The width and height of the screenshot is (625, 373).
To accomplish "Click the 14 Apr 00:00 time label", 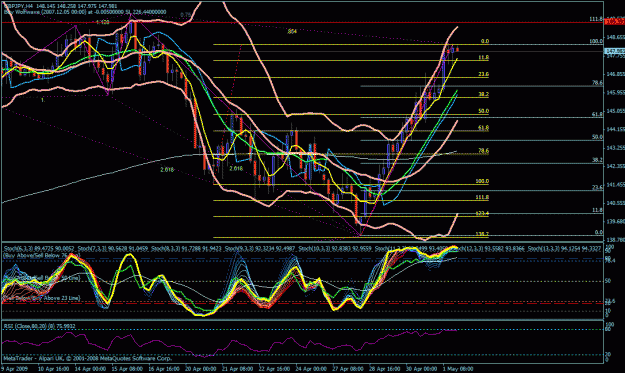I will (x=90, y=369).
